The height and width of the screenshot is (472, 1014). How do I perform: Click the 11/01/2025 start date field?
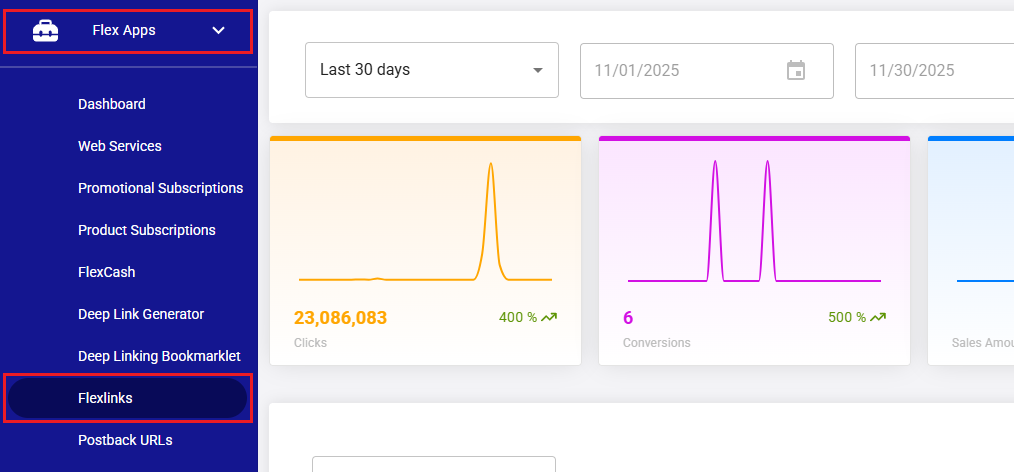[680, 70]
